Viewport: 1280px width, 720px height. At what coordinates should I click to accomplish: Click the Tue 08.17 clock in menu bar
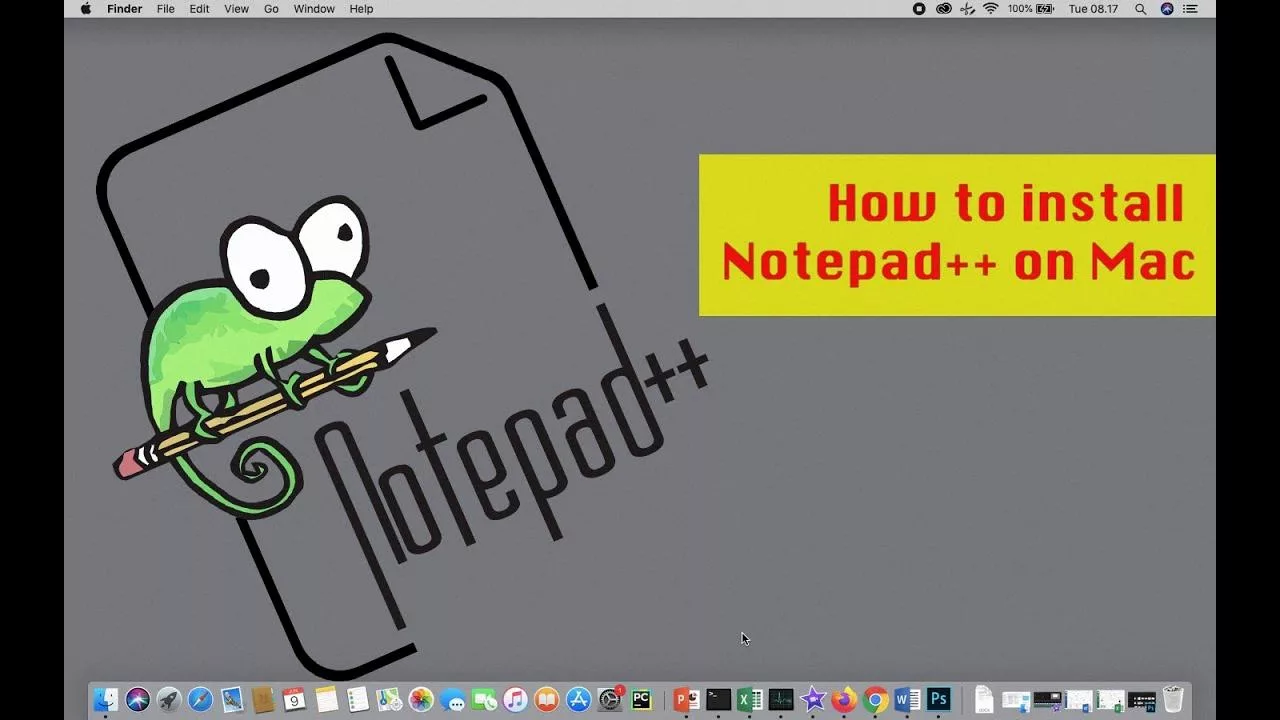(1093, 9)
